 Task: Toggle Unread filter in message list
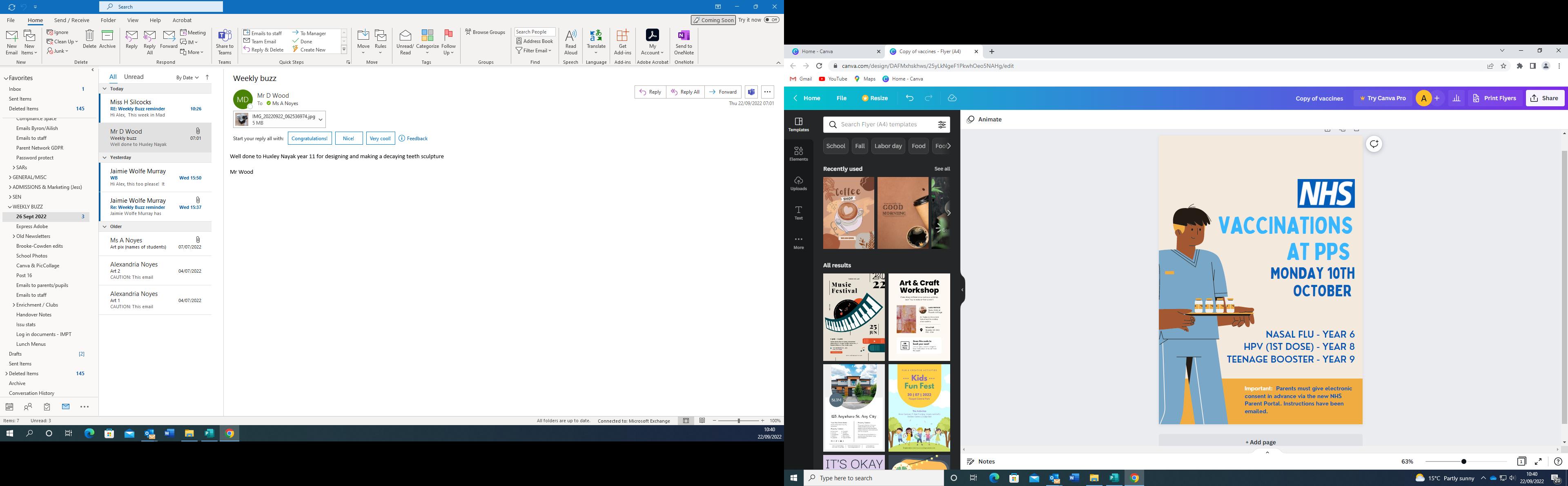tap(134, 77)
